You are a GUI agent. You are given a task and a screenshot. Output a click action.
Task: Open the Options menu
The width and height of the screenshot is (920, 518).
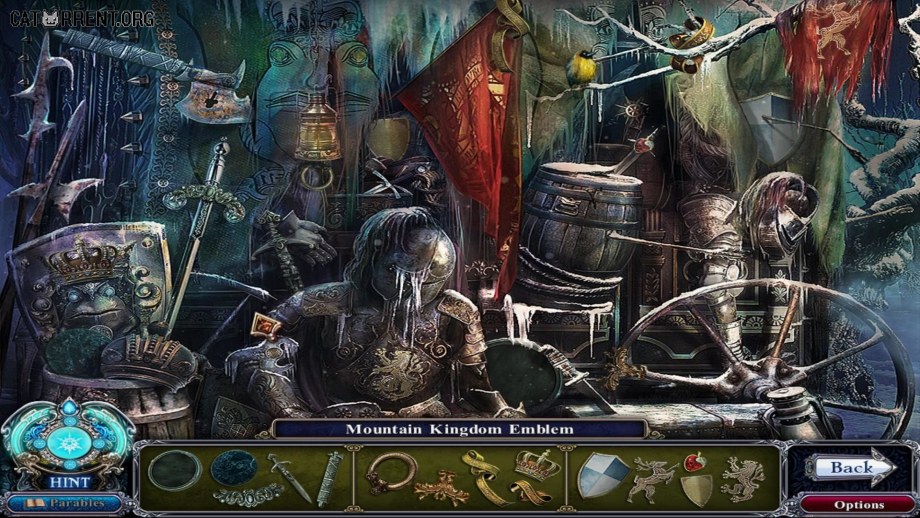[x=859, y=505]
